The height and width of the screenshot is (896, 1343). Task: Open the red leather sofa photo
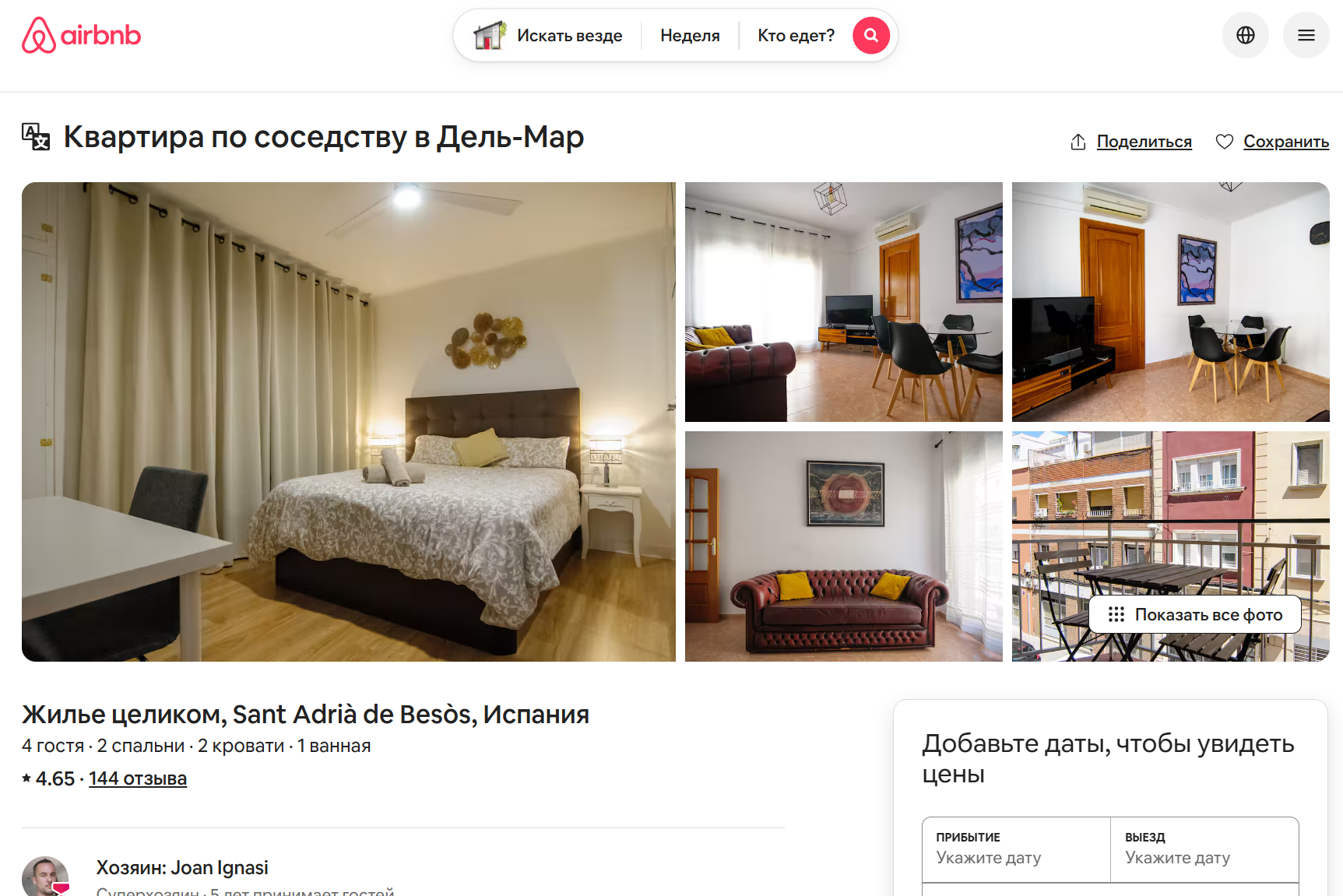844,546
